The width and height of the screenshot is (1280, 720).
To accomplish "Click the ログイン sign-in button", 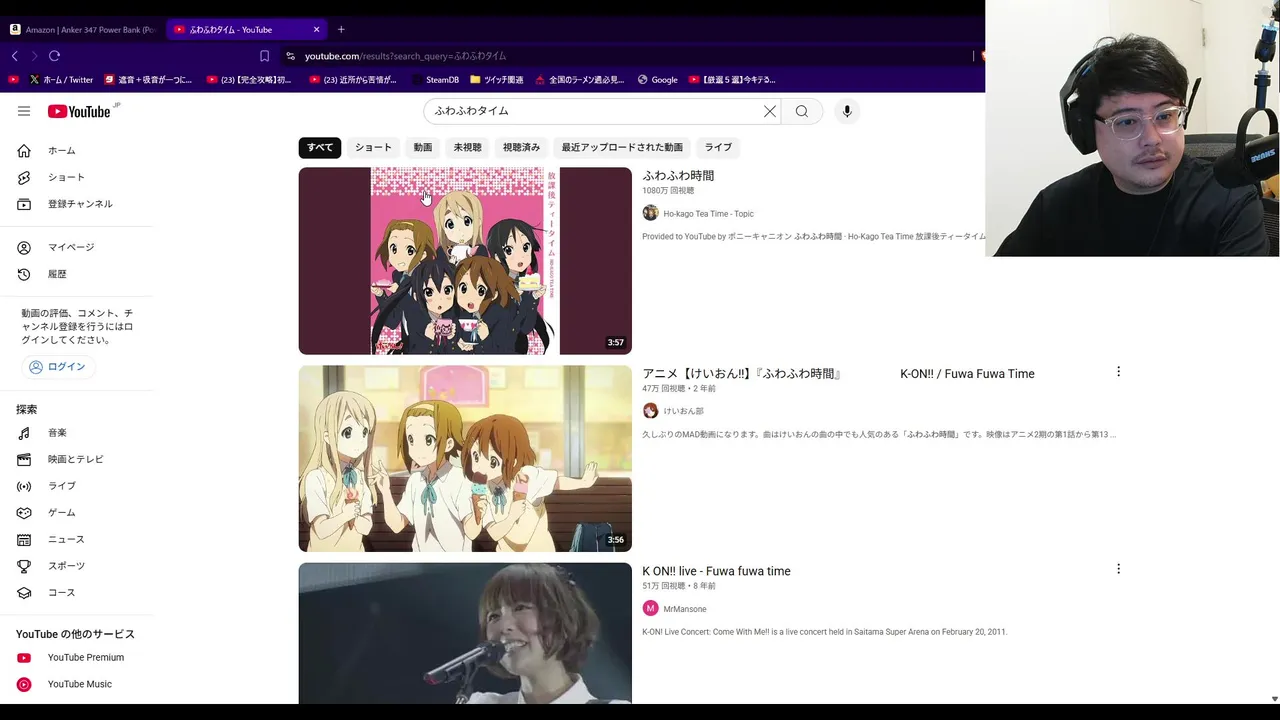I will click(x=57, y=367).
